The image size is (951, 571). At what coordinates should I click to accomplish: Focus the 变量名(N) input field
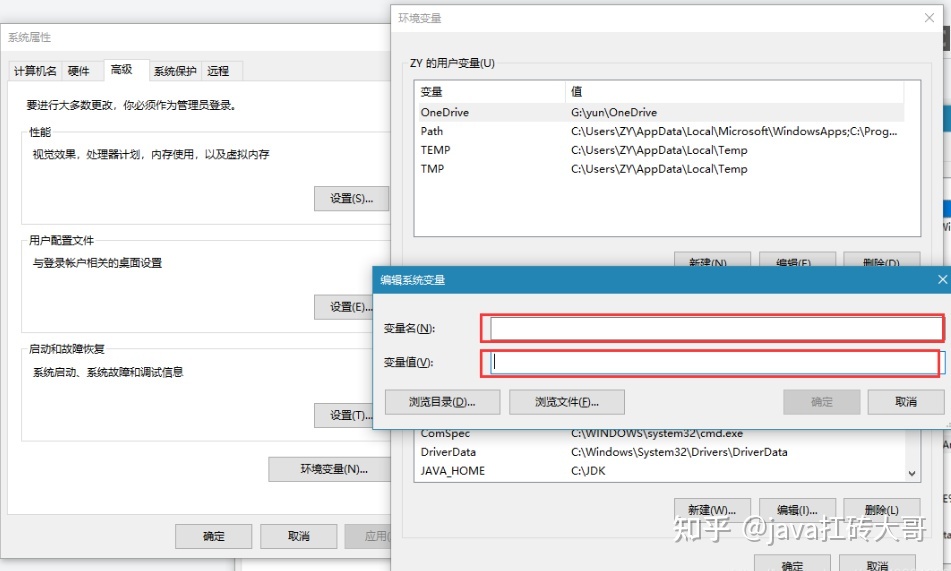716,328
